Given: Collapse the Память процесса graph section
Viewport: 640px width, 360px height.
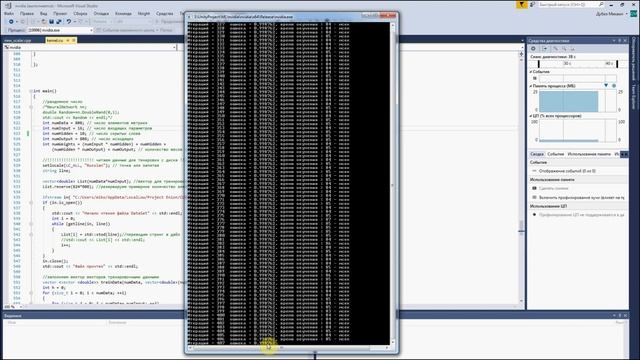Looking at the screenshot, I should coord(531,86).
